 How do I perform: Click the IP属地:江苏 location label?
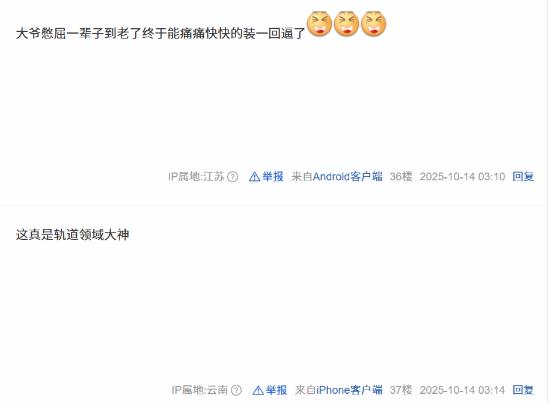pos(196,176)
